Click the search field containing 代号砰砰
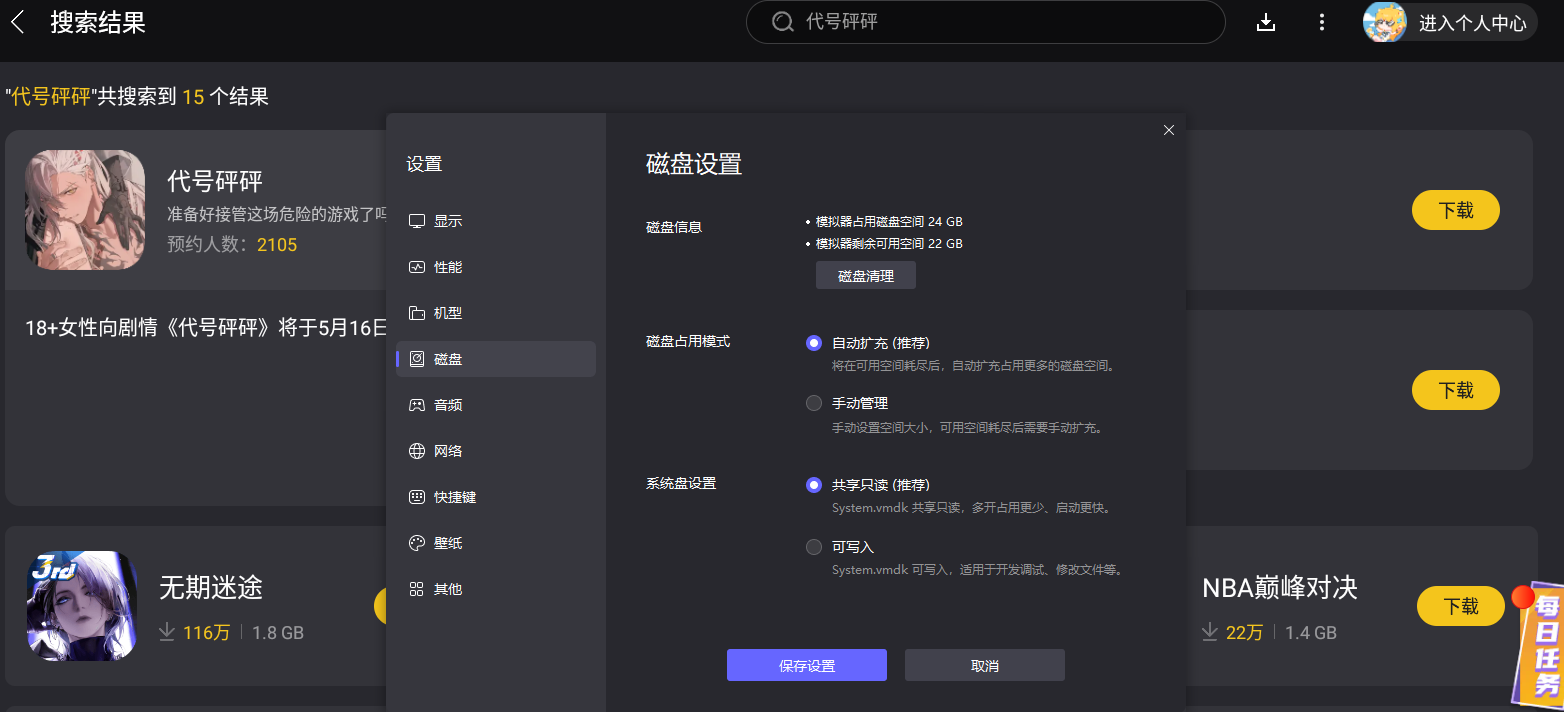 click(x=985, y=22)
